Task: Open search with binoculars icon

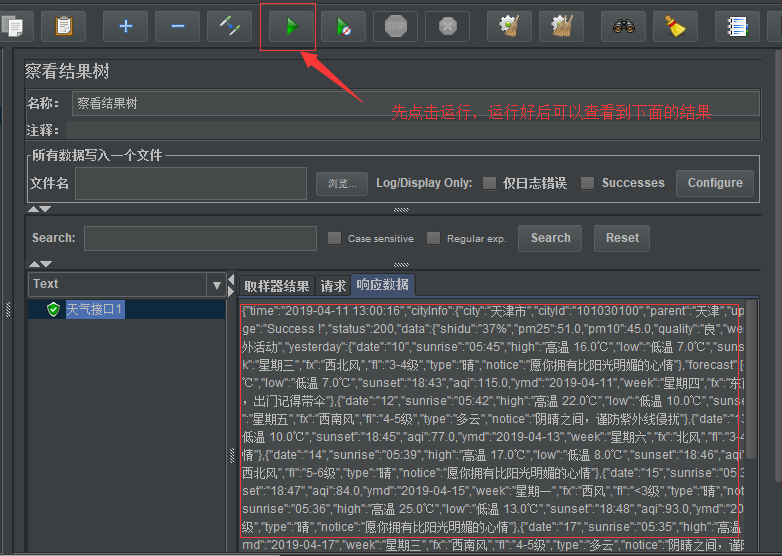Action: coord(623,26)
